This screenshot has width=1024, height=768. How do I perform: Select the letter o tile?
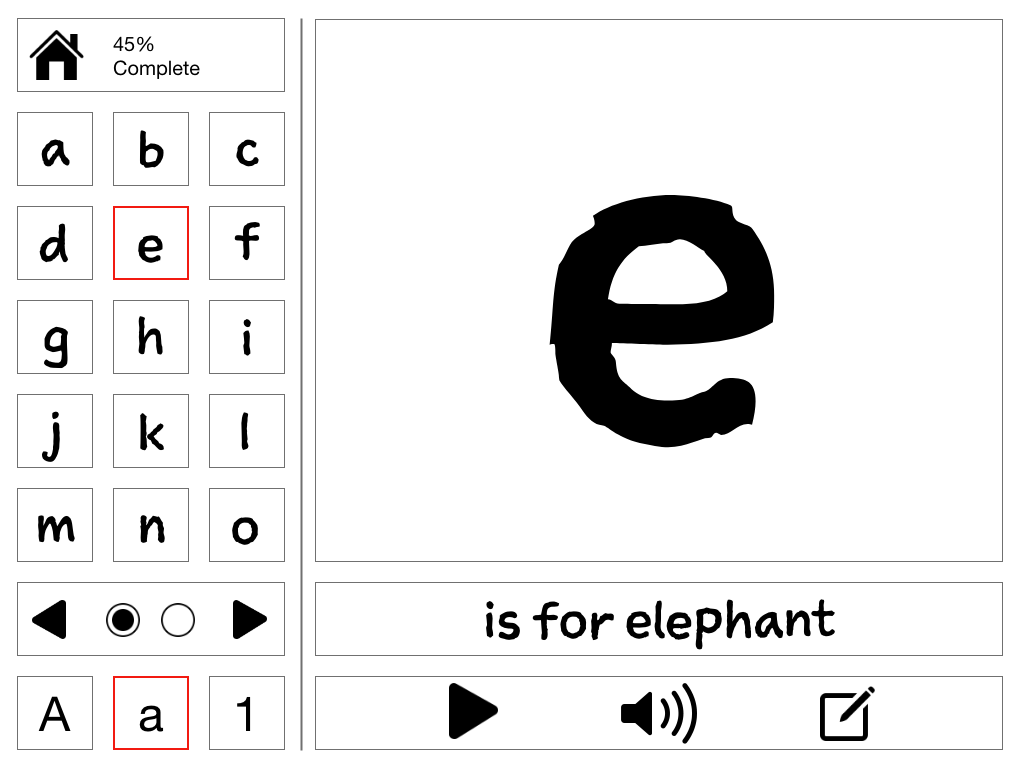tap(247, 525)
